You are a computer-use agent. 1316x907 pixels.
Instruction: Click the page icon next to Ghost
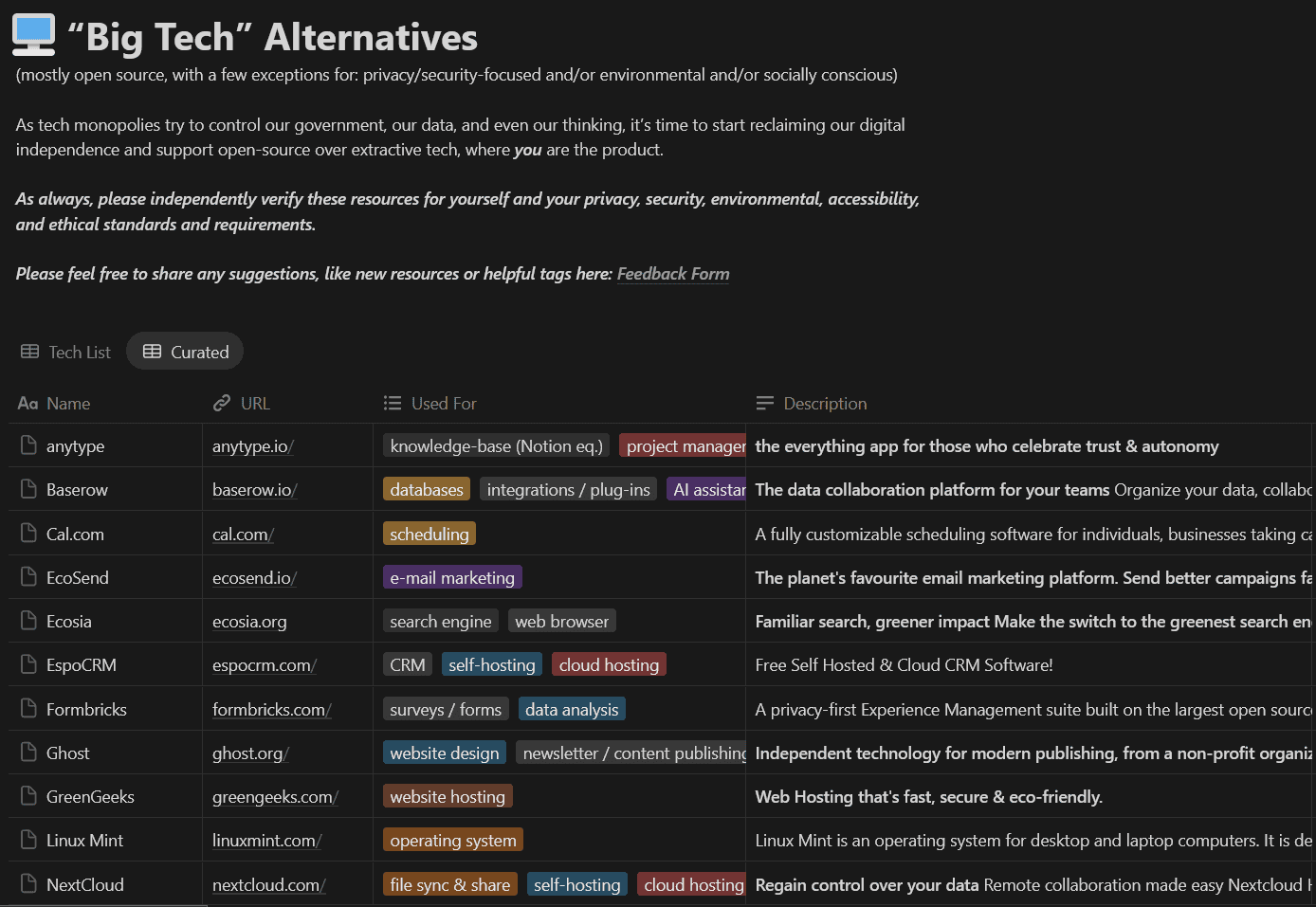pos(26,752)
